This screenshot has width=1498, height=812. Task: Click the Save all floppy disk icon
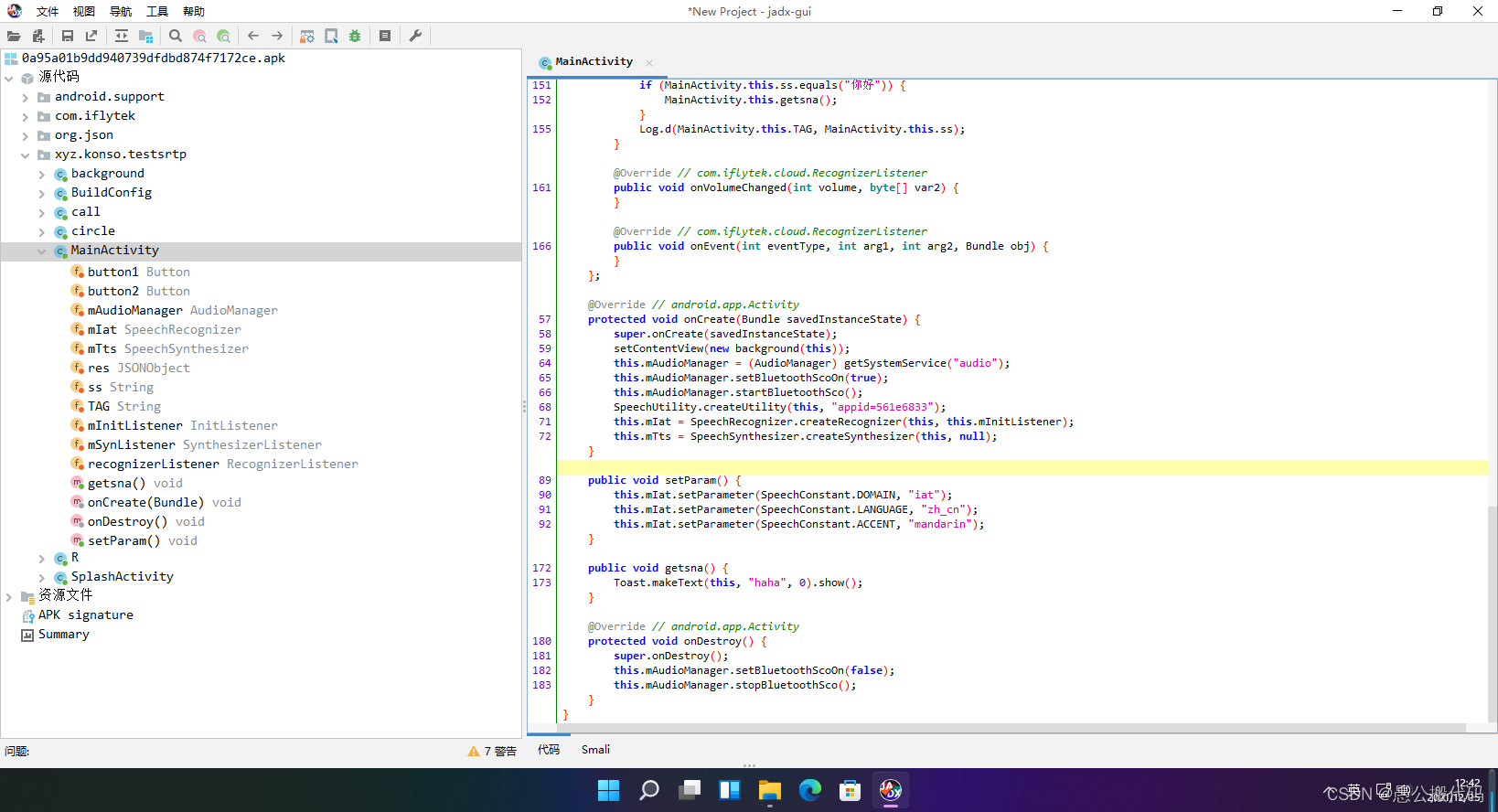click(68, 36)
